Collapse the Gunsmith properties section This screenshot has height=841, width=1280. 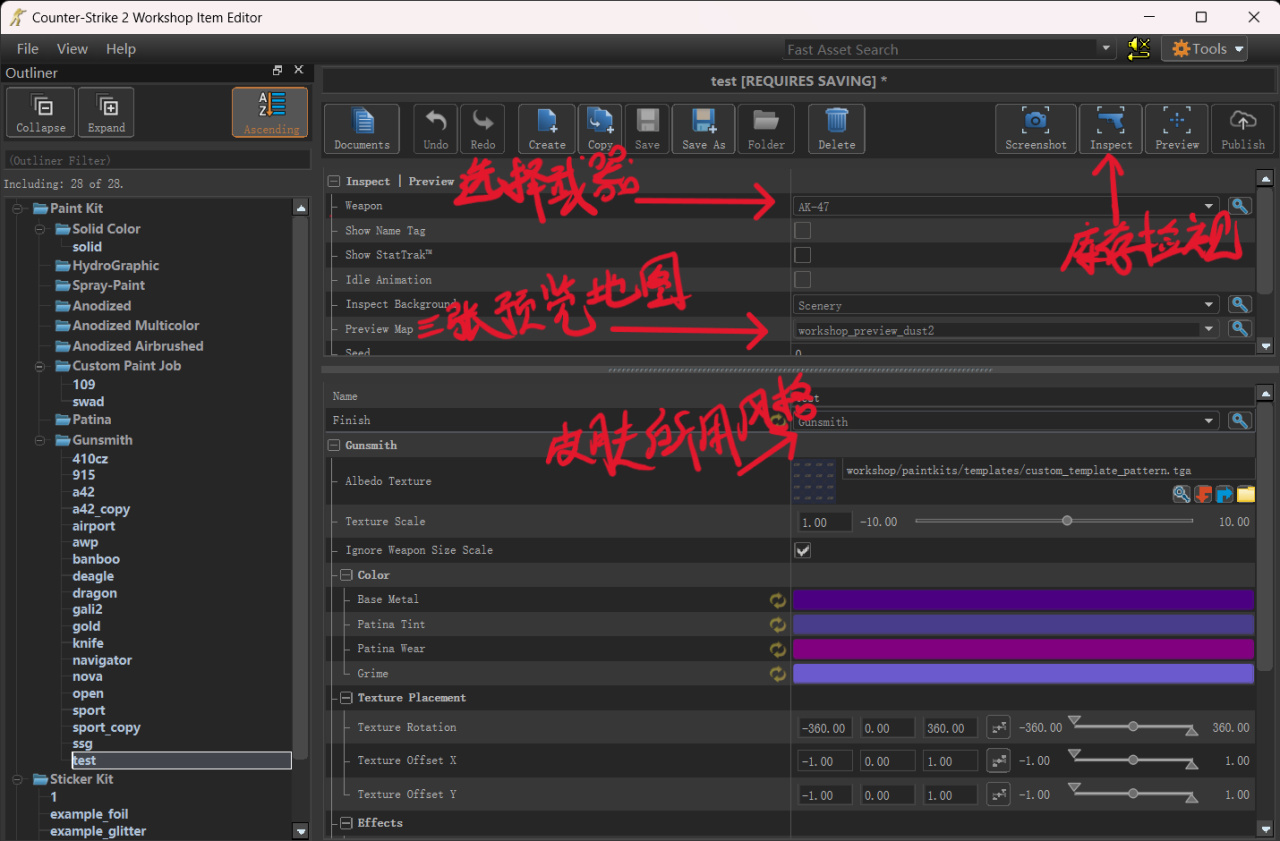tap(334, 445)
